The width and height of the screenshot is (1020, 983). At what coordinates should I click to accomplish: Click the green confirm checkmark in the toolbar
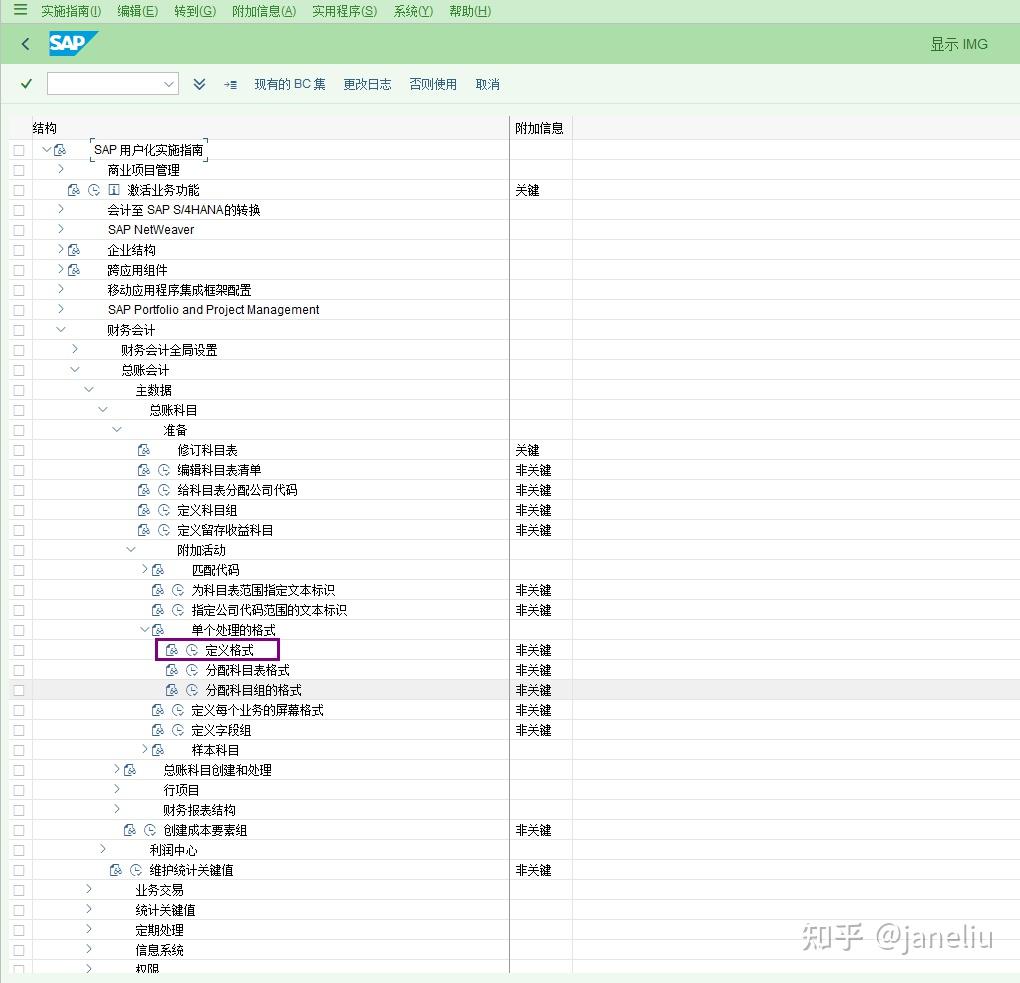tap(26, 84)
